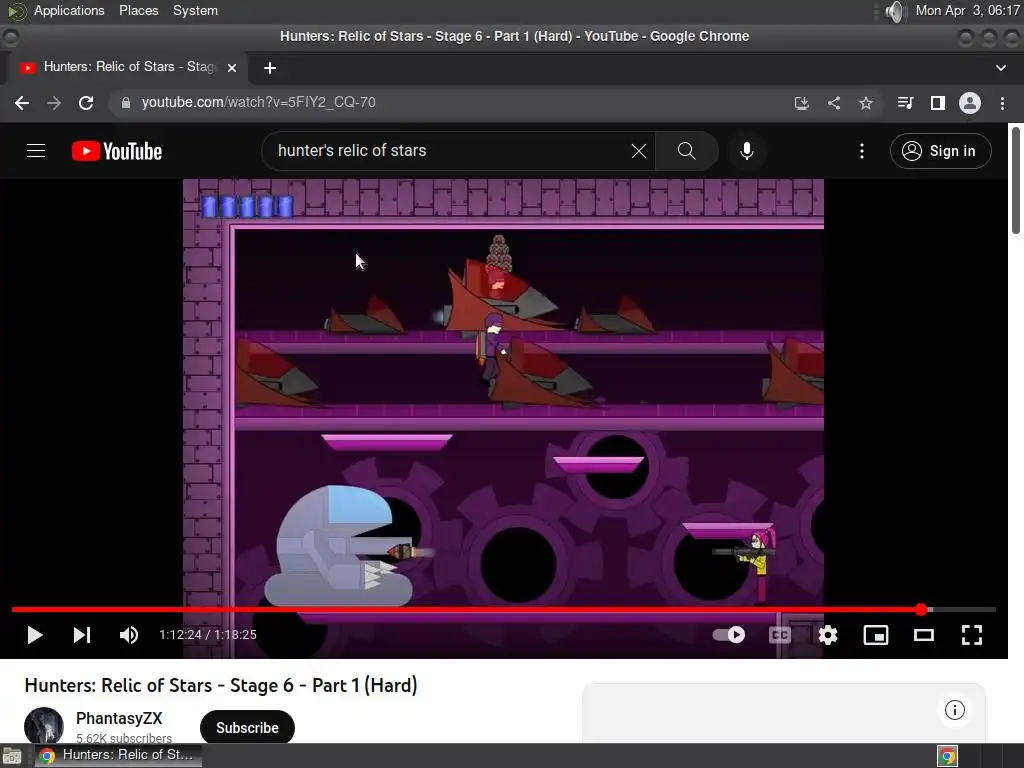
Task: Click the install app icon in address bar
Action: click(801, 103)
